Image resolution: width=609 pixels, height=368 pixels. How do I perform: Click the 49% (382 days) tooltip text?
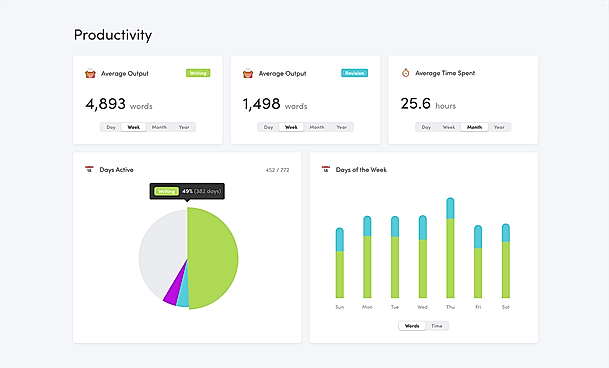201,191
